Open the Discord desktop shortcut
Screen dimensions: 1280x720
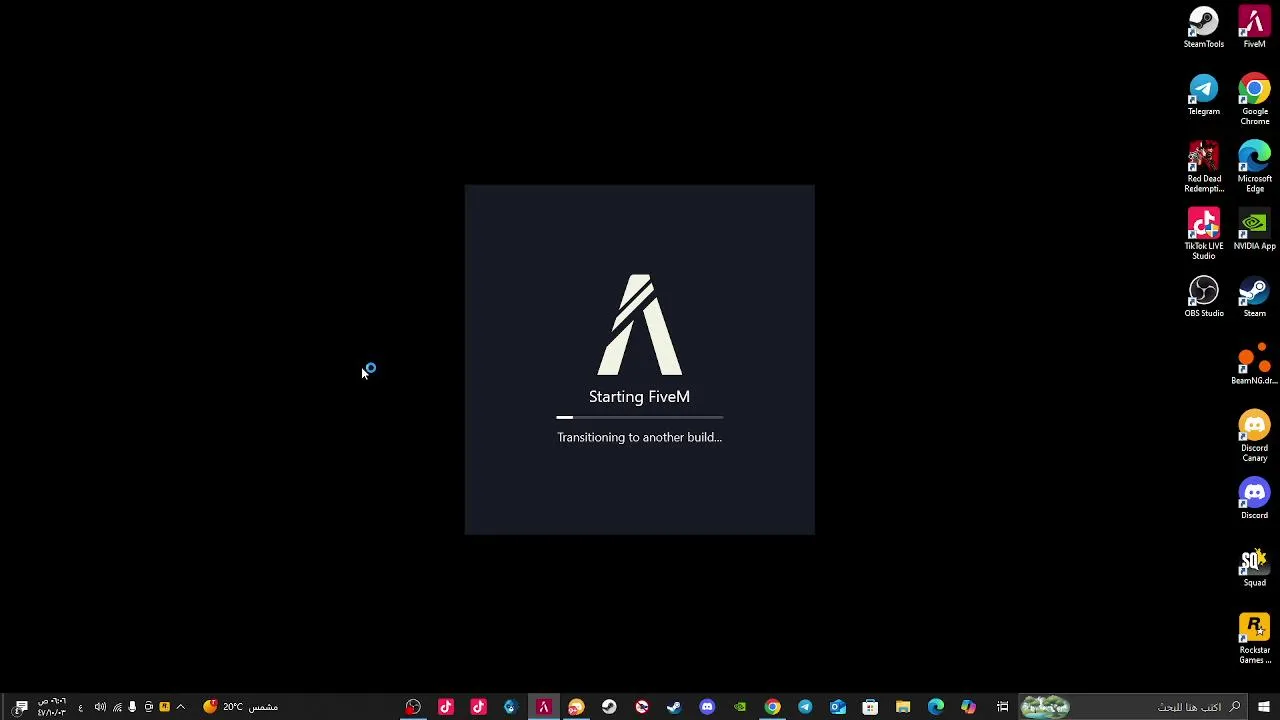(1254, 498)
